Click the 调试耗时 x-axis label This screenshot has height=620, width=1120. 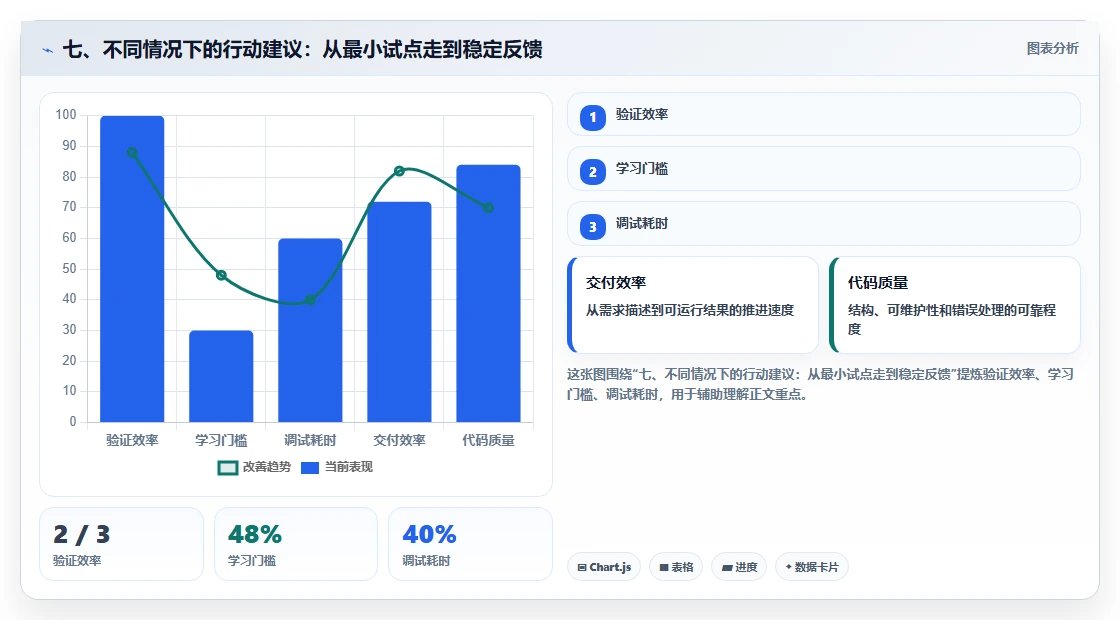(x=310, y=440)
